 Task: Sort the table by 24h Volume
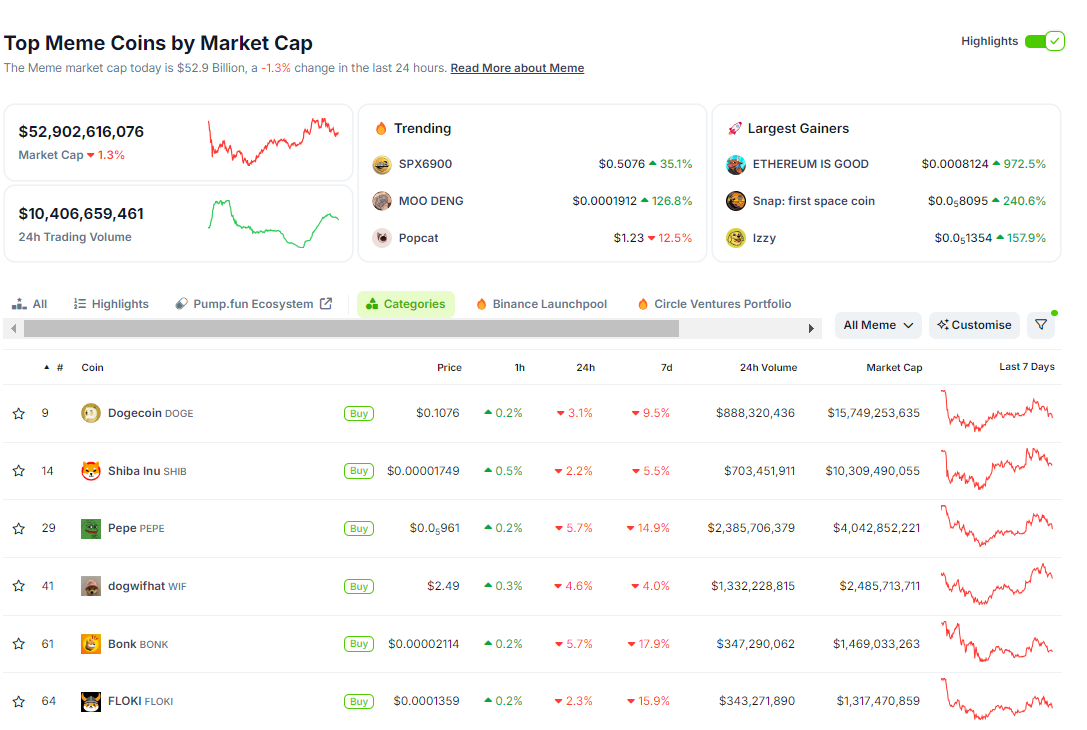point(768,367)
